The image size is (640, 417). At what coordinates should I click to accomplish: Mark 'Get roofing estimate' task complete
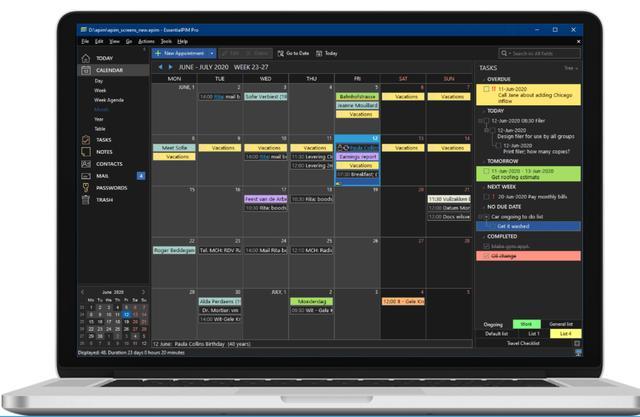(x=486, y=170)
